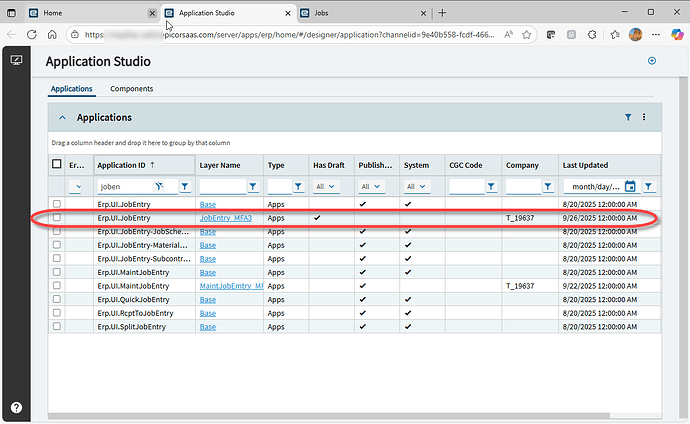Switch to the Components tab
This screenshot has height=424, width=690.
[x=131, y=89]
